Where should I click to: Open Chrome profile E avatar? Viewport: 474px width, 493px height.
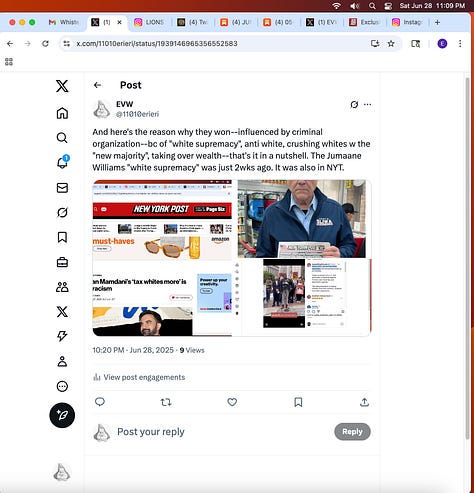point(442,44)
